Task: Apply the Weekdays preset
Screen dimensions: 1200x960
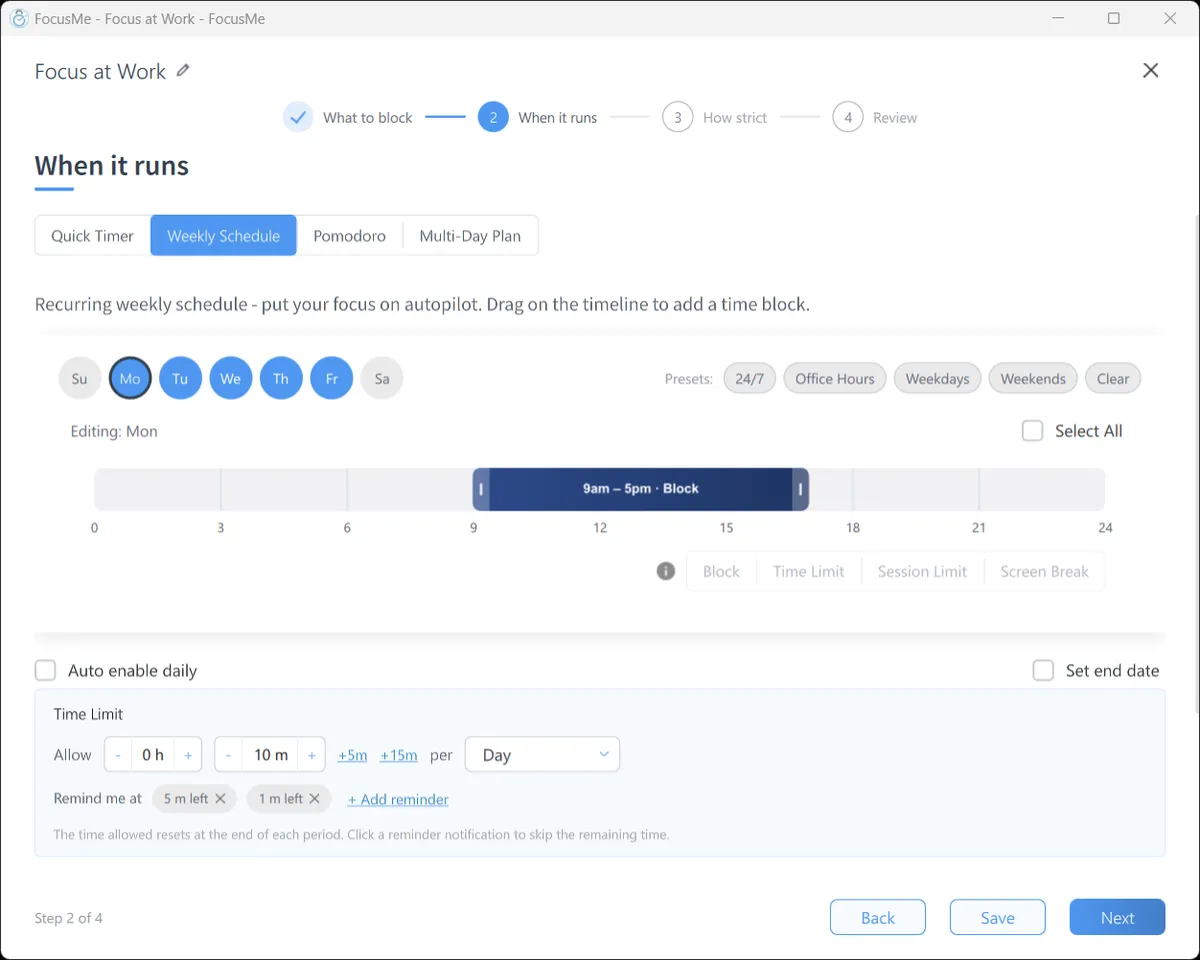Action: [937, 379]
